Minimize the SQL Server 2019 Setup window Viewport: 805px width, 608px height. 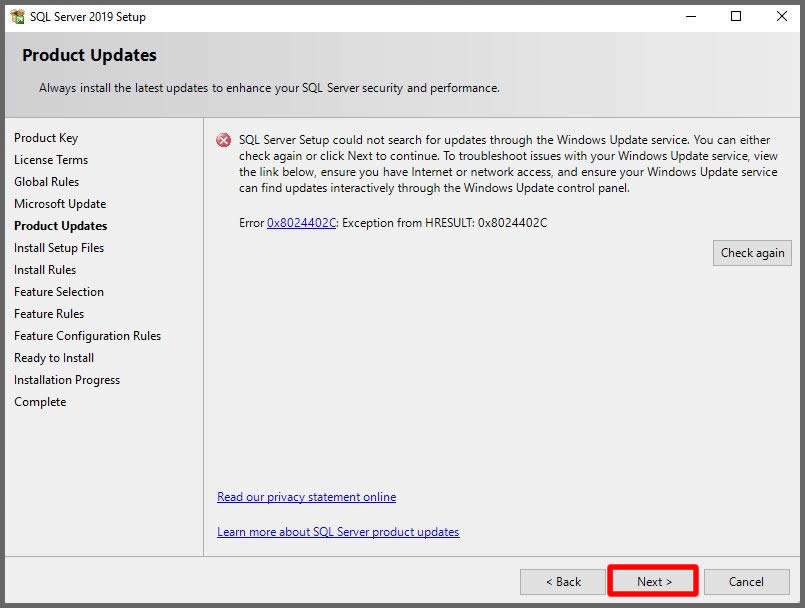tap(690, 16)
